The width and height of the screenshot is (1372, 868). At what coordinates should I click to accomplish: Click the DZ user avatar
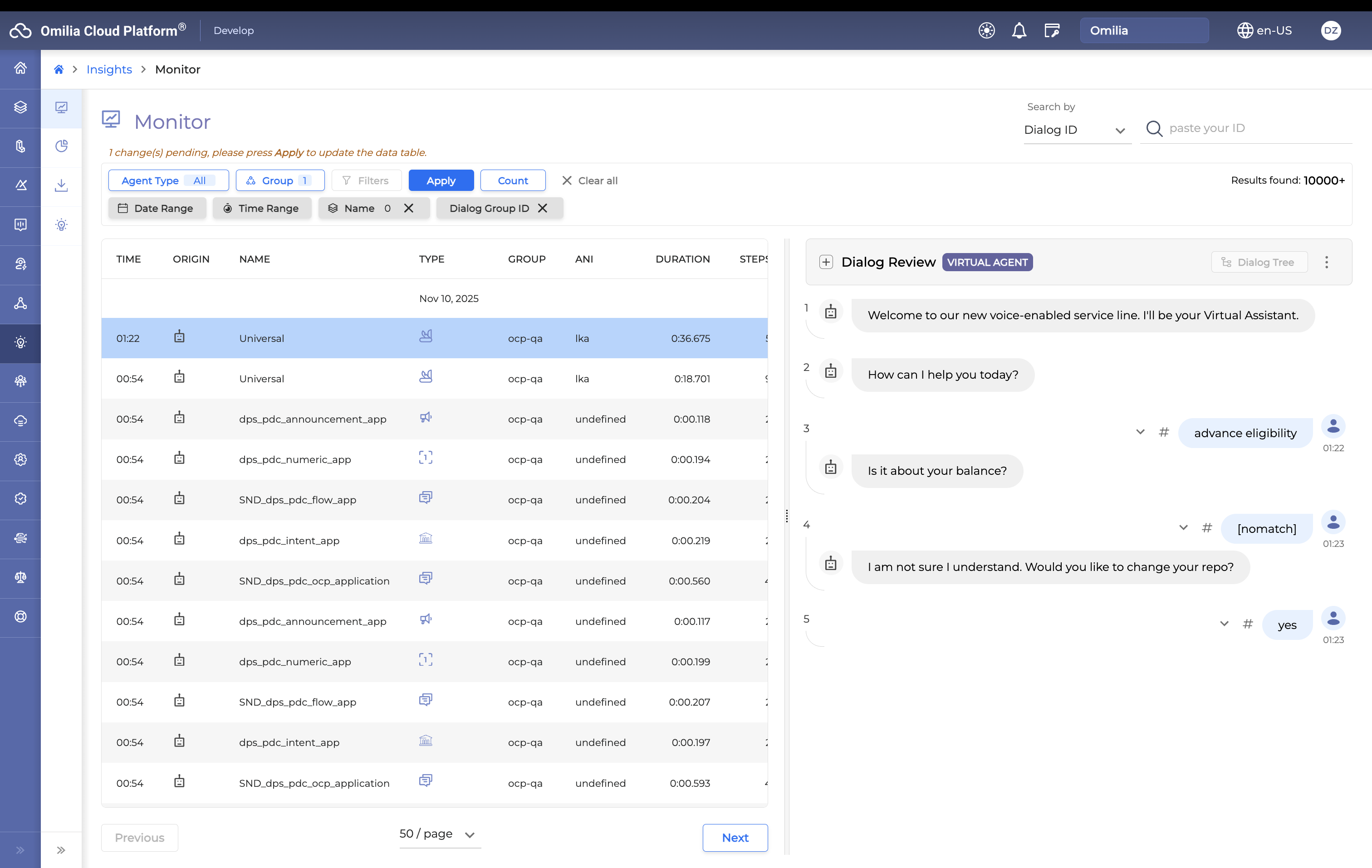(x=1330, y=30)
